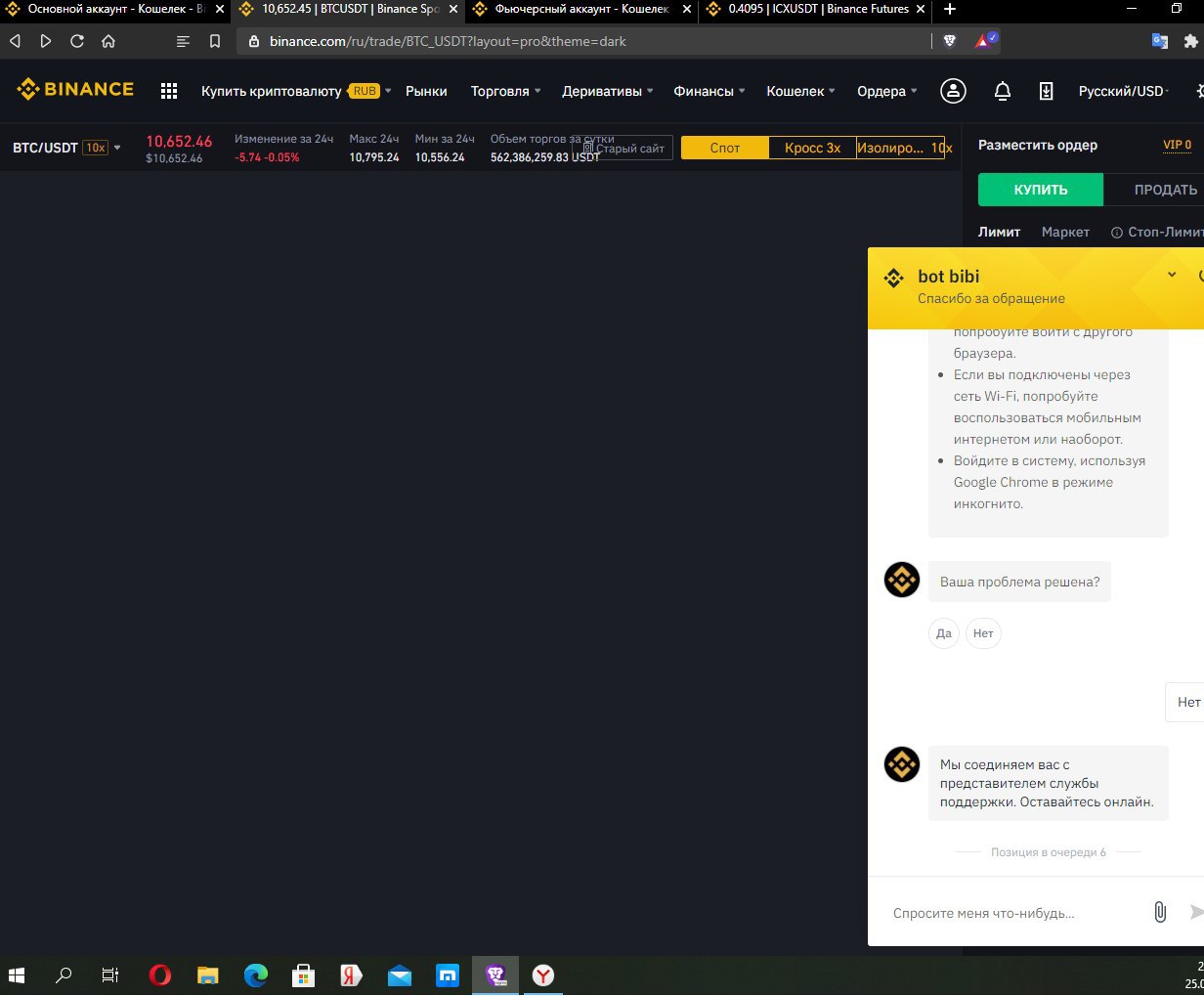The image size is (1204, 996).
Task: Open reader mode icon in the toolbar
Action: (x=183, y=41)
